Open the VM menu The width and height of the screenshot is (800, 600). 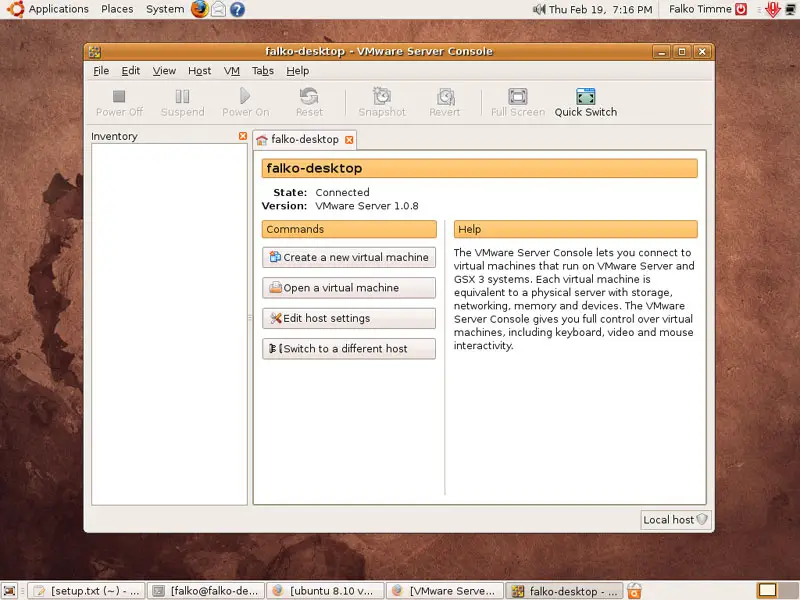232,71
